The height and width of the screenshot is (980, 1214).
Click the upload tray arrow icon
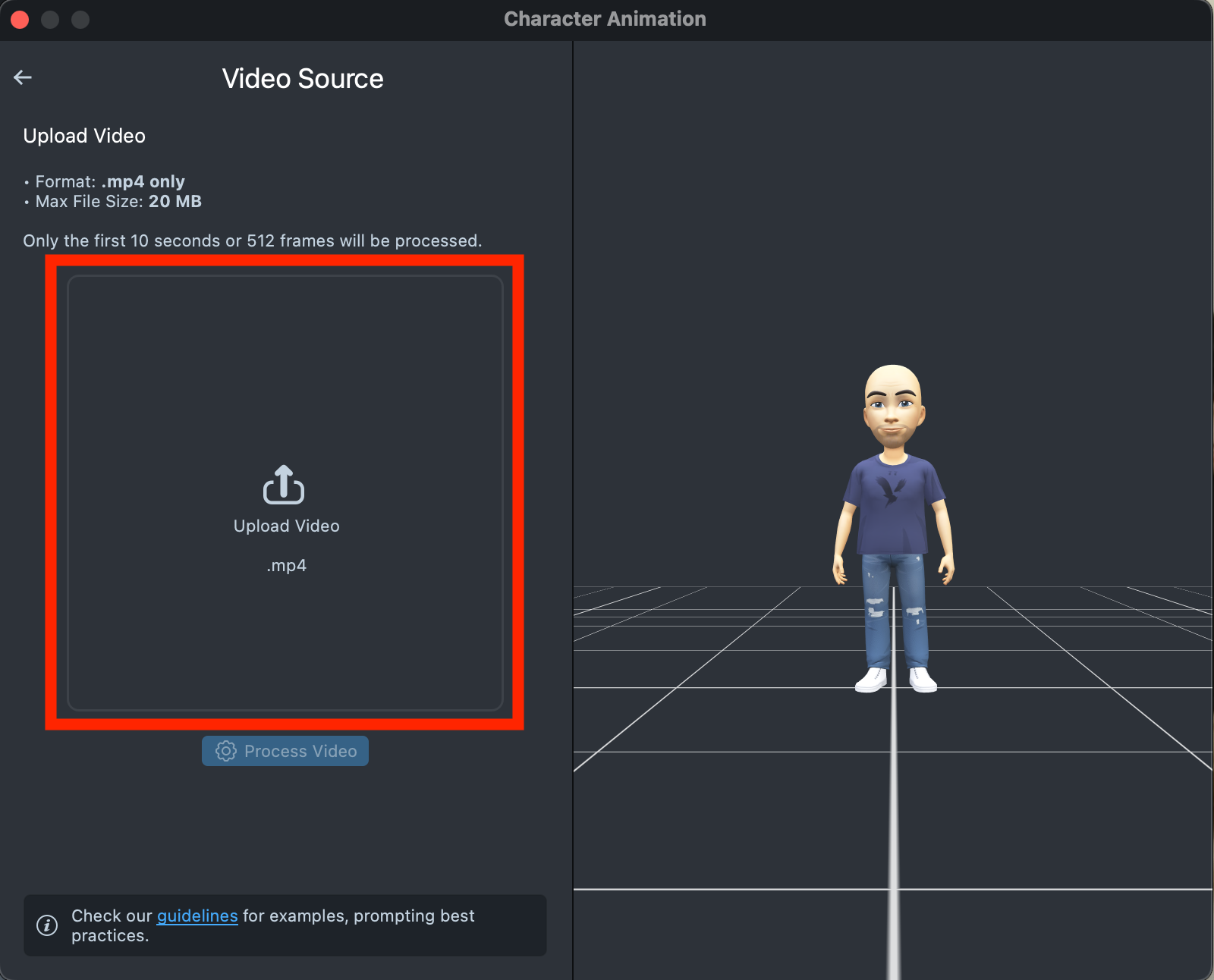(x=284, y=485)
